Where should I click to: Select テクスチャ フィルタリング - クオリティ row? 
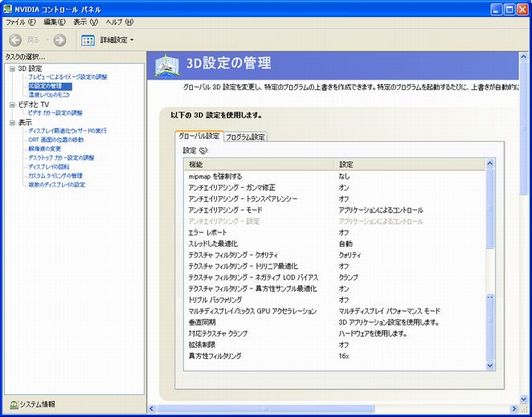click(x=335, y=255)
